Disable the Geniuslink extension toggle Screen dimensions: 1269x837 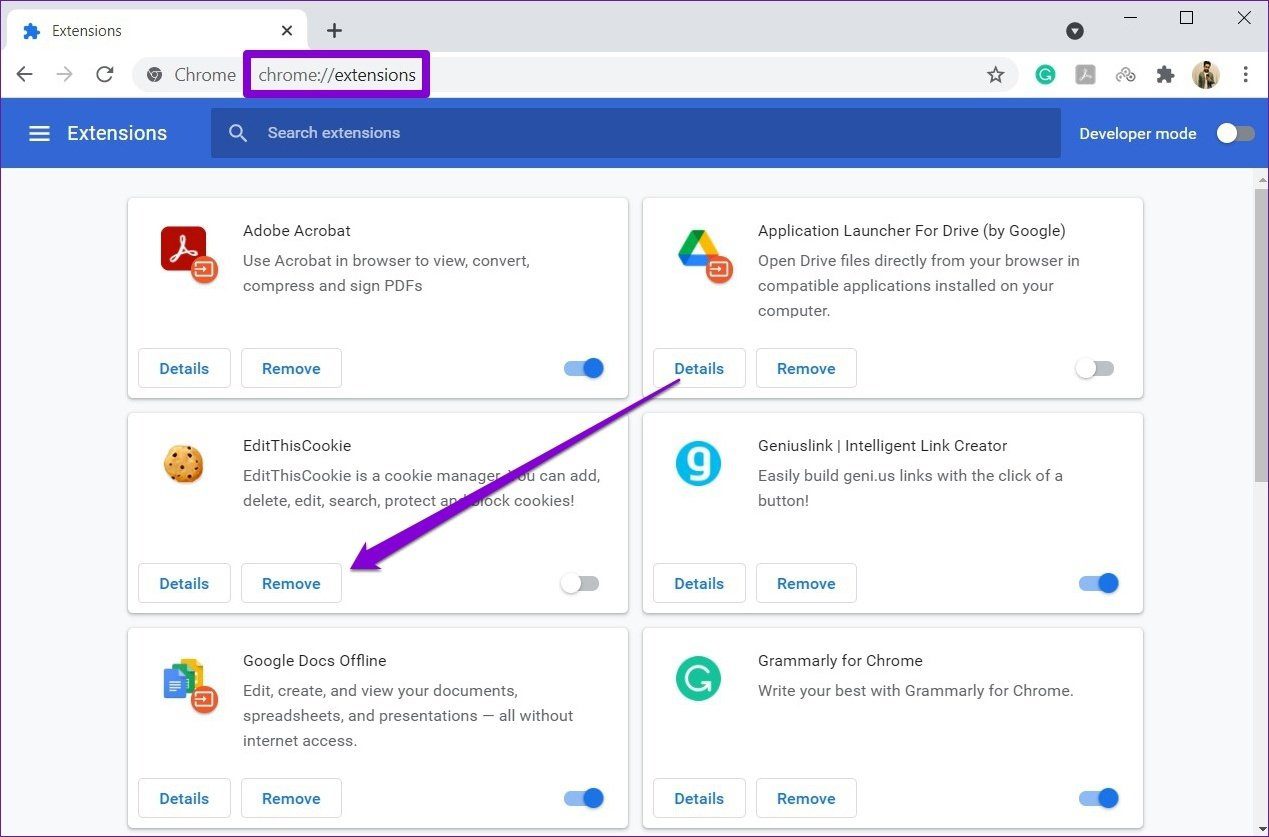pyautogui.click(x=1099, y=583)
